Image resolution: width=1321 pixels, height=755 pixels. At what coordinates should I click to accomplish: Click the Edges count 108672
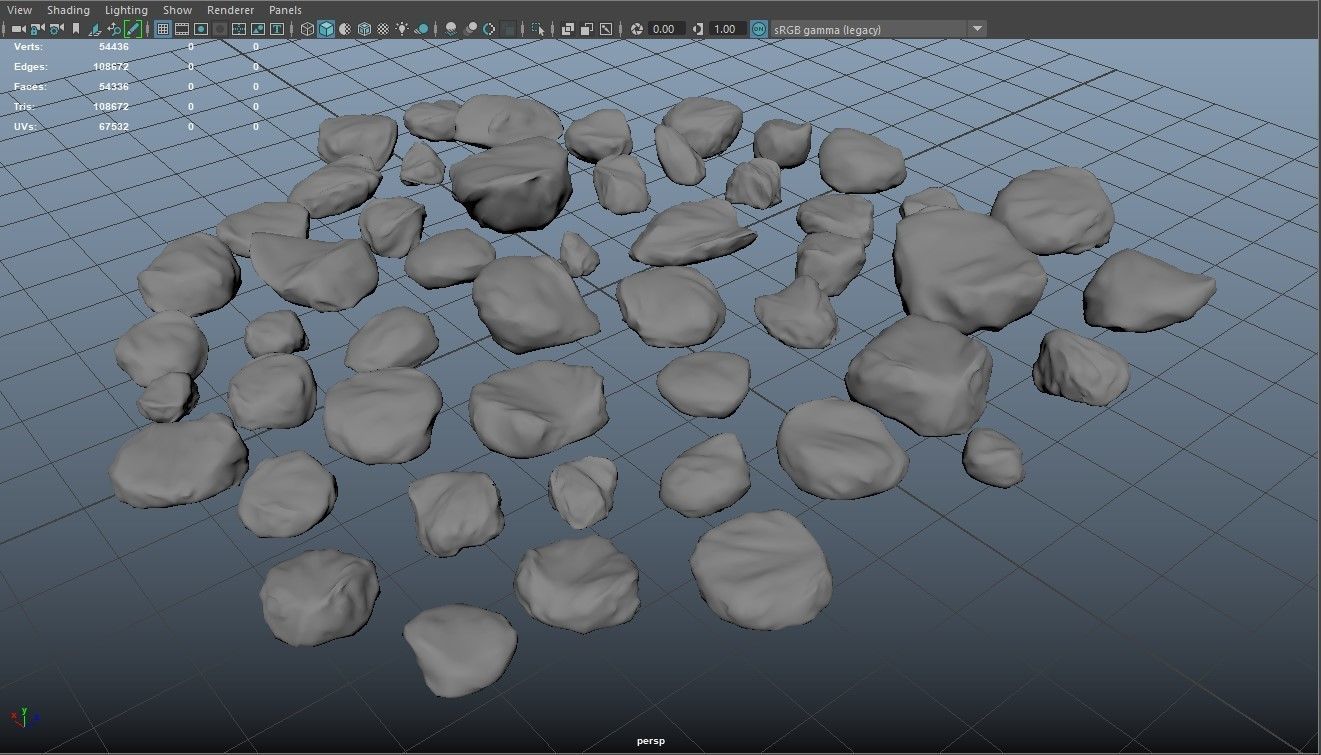click(x=110, y=67)
